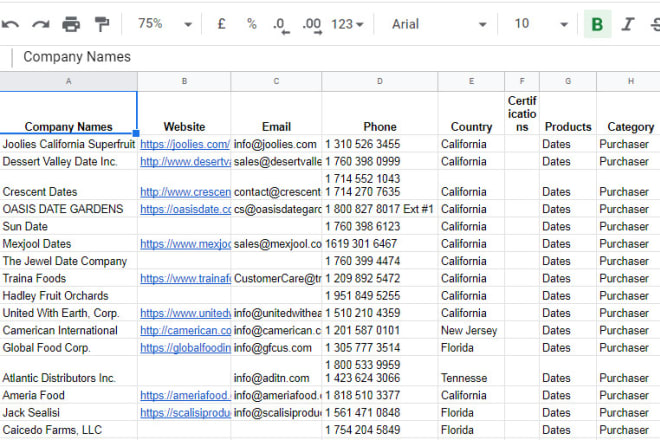Select Florida cell in Global Food Corp. row
Image resolution: width=660 pixels, height=440 pixels.
[x=471, y=347]
